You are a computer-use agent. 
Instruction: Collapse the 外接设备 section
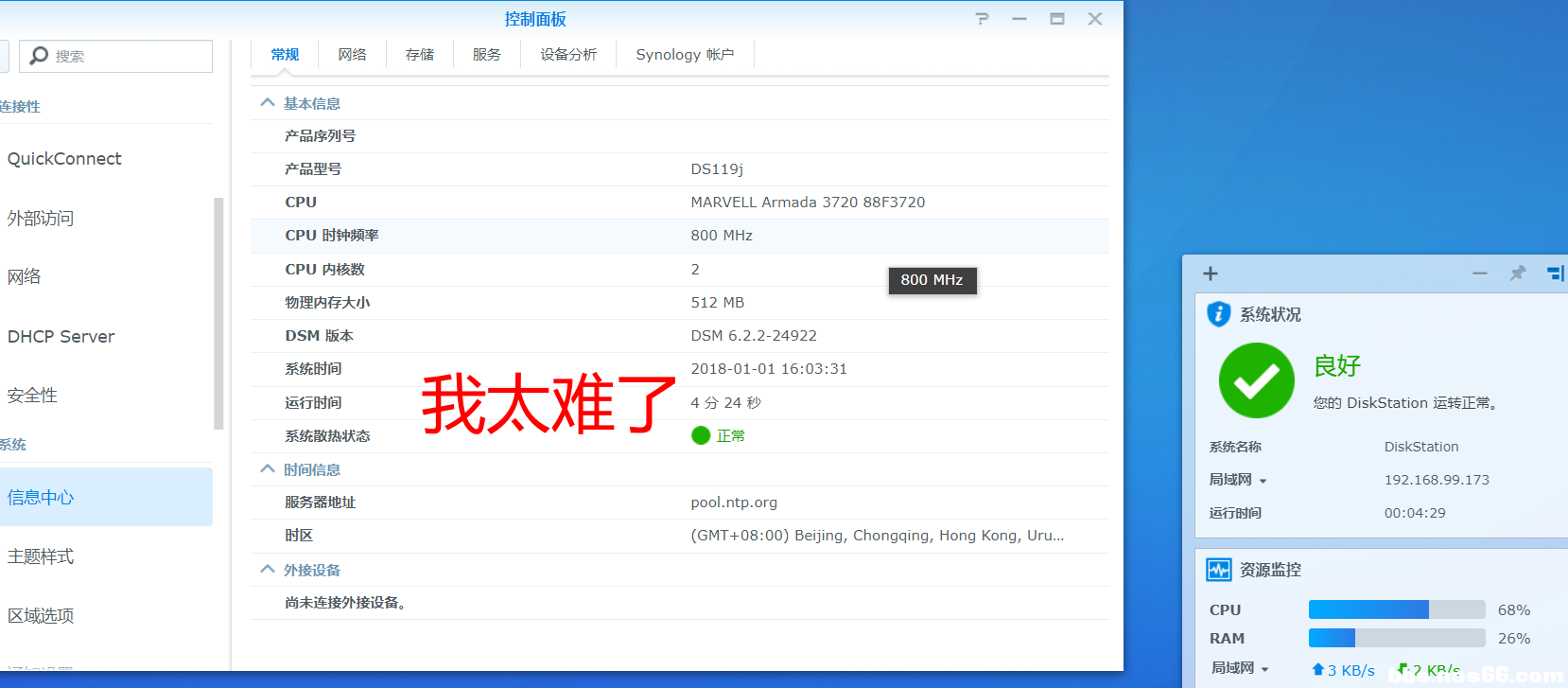pyautogui.click(x=268, y=570)
